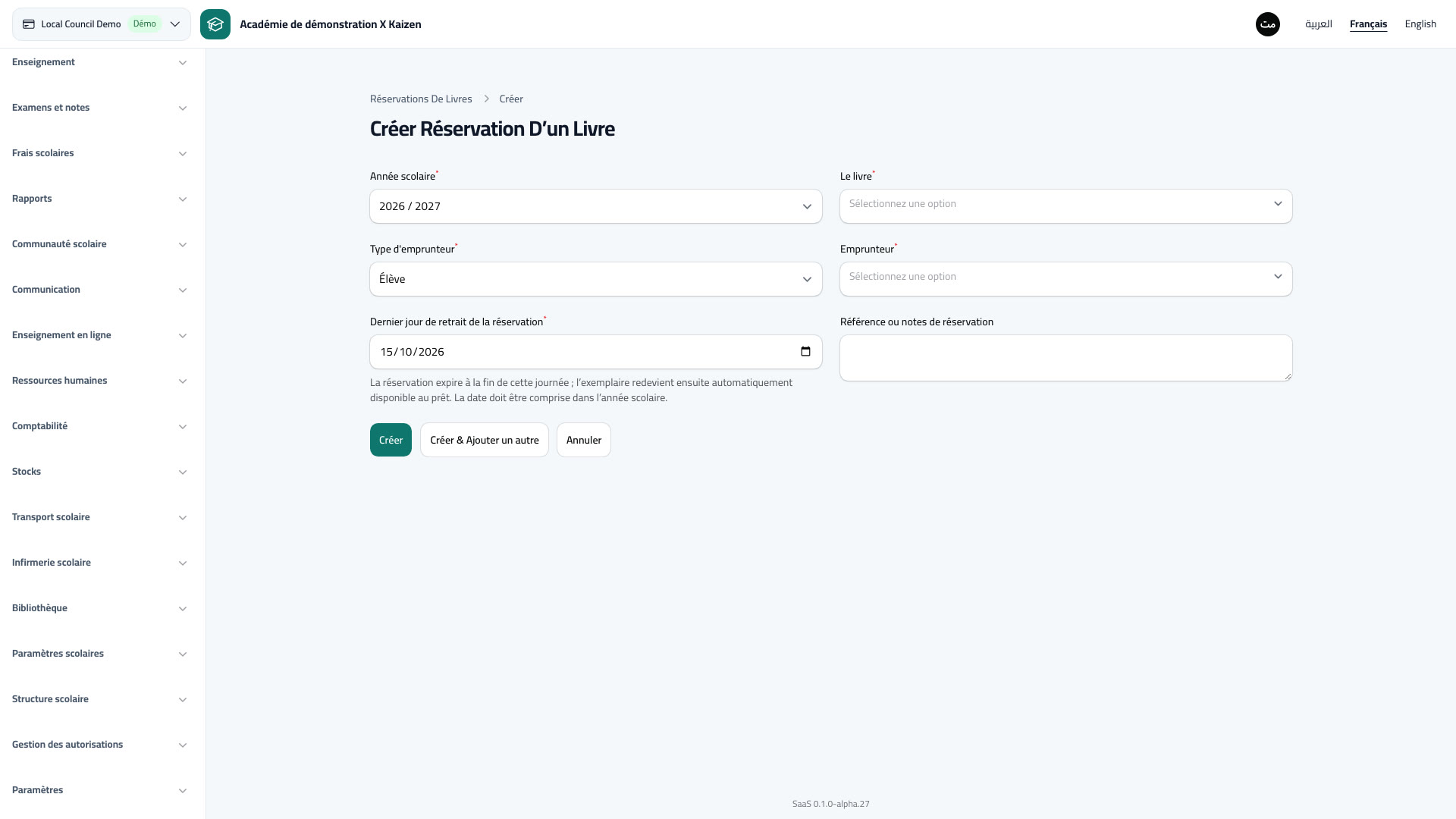Image resolution: width=1456 pixels, height=819 pixels.
Task: Switch language to Arabic
Action: pos(1319,24)
